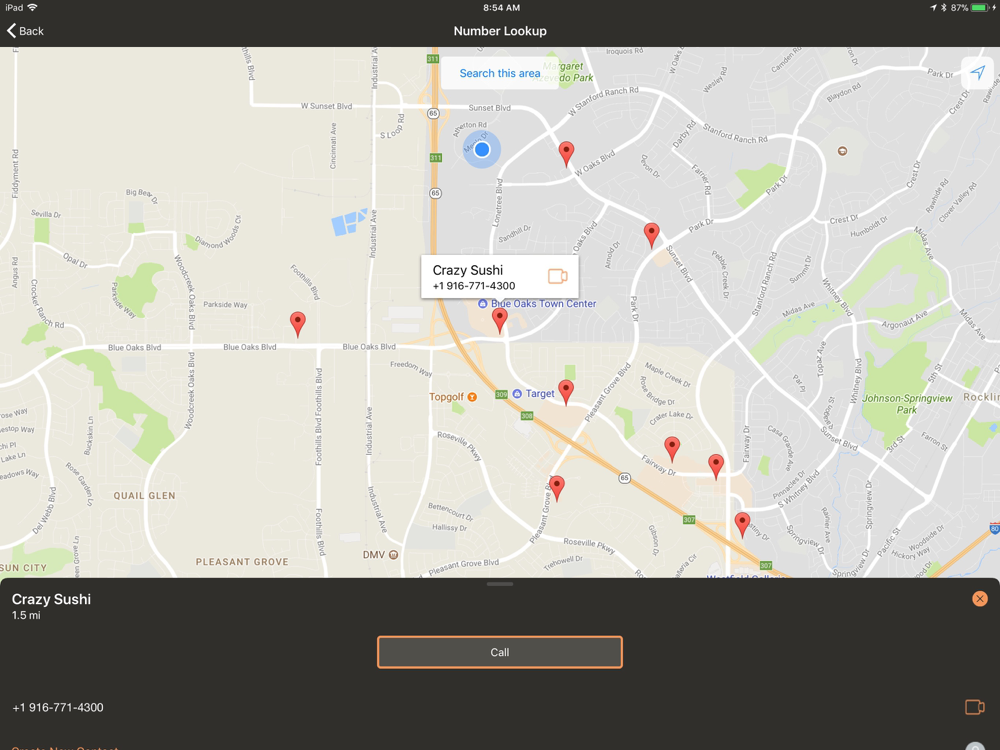Tap video icon in Crazy Sushi callout
The image size is (1000, 750).
coord(557,276)
